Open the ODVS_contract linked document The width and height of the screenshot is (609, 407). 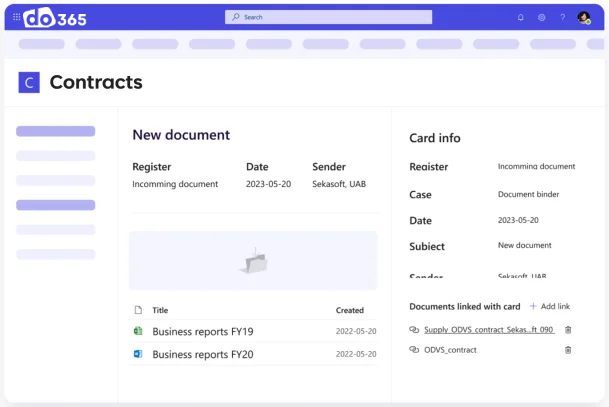(450, 350)
